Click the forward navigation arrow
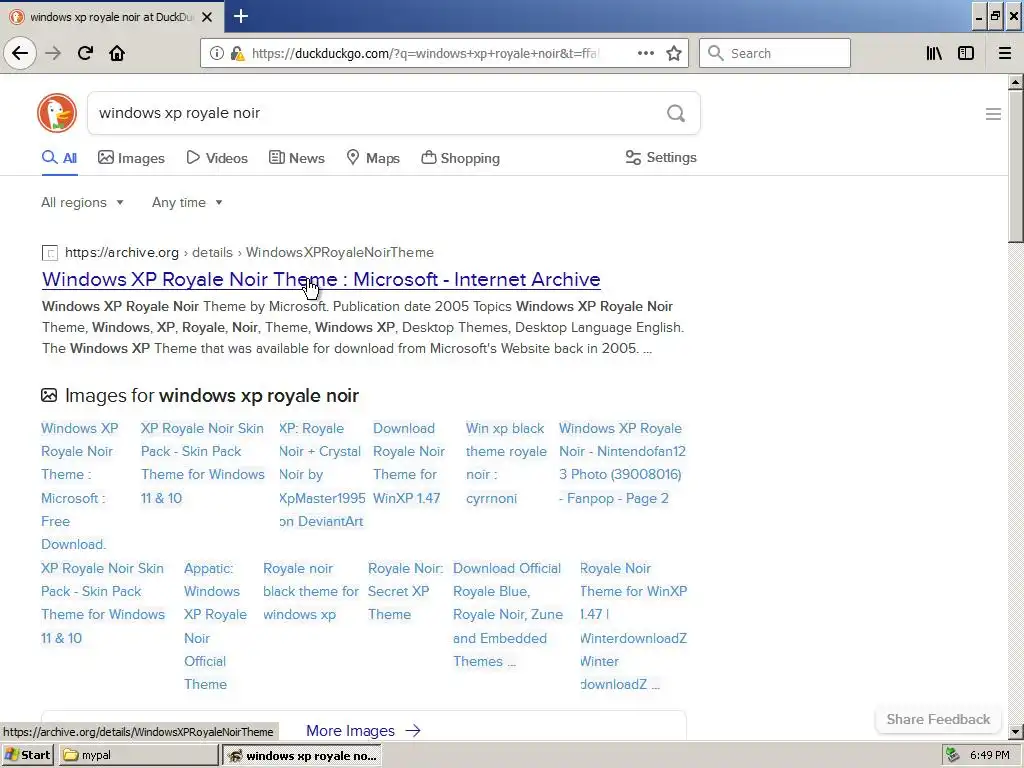 coord(53,53)
